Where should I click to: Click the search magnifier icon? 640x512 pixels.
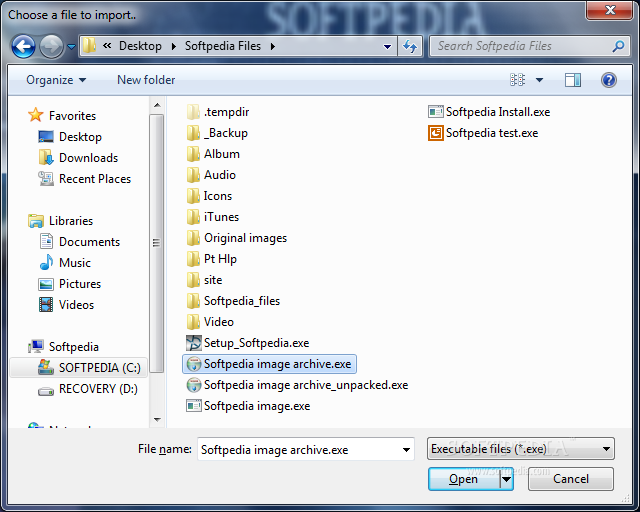[618, 46]
